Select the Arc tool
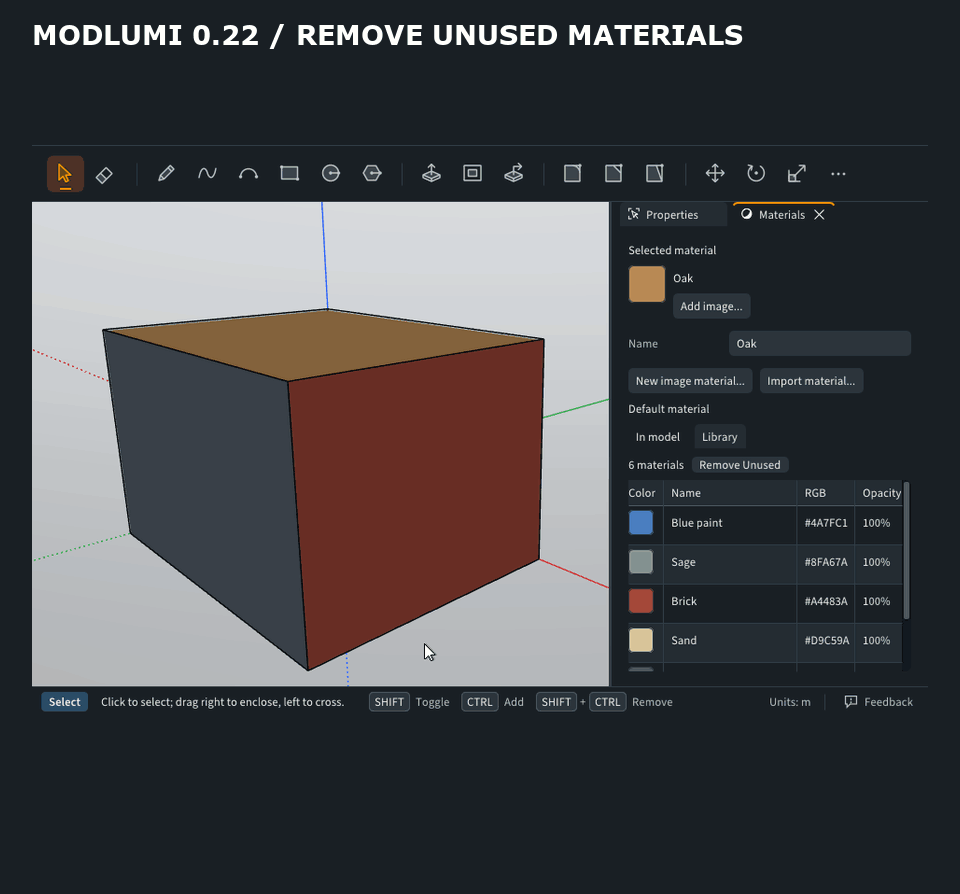 coord(248,174)
